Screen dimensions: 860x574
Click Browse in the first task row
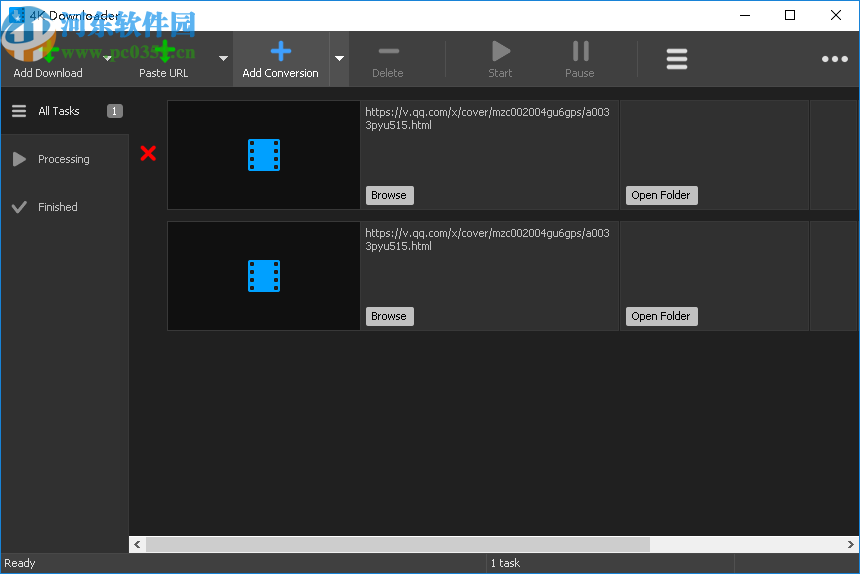(x=389, y=195)
